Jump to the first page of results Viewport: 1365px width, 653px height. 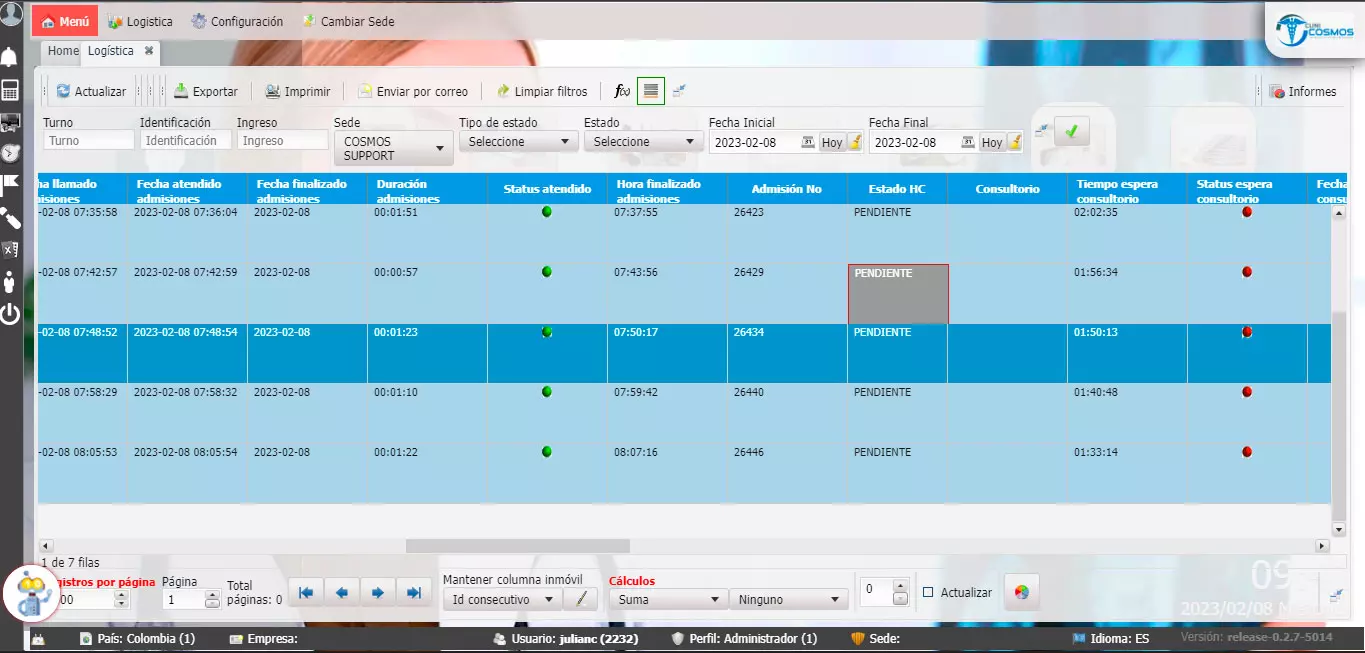tap(306, 593)
